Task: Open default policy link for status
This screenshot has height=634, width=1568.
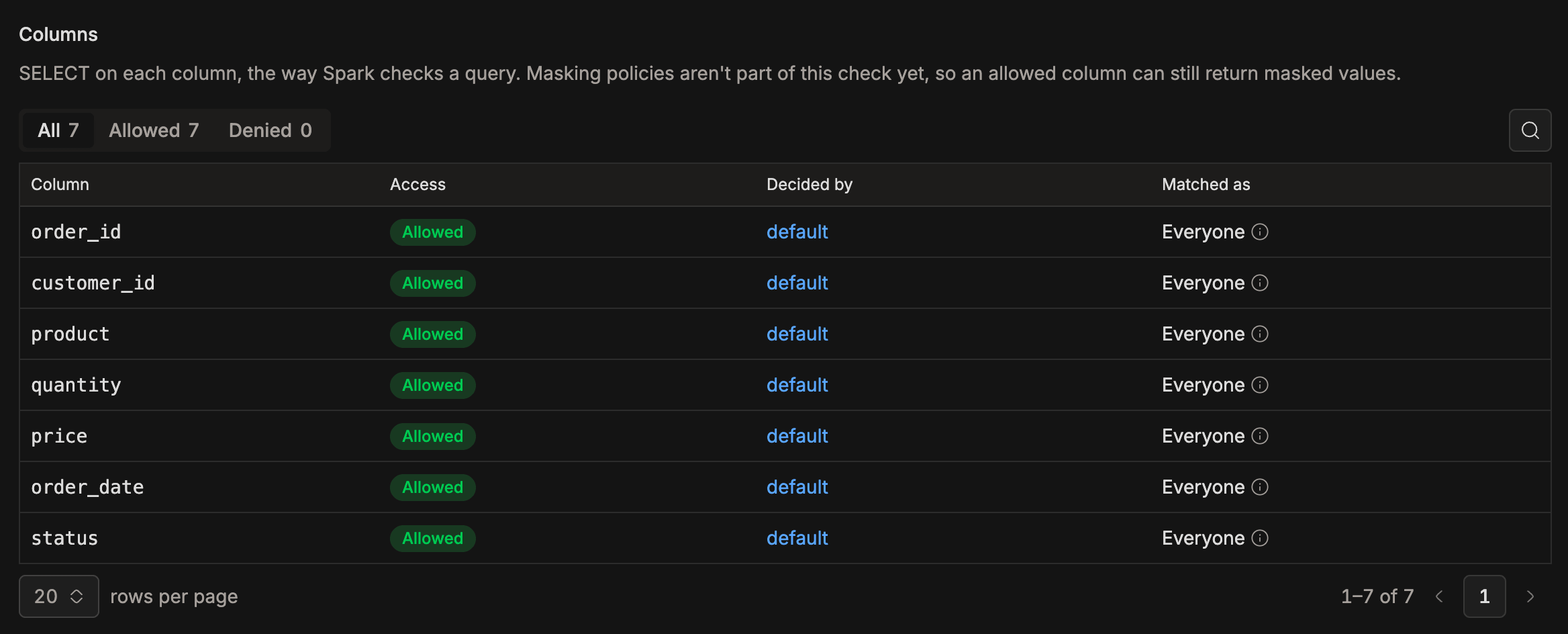Action: tap(797, 538)
